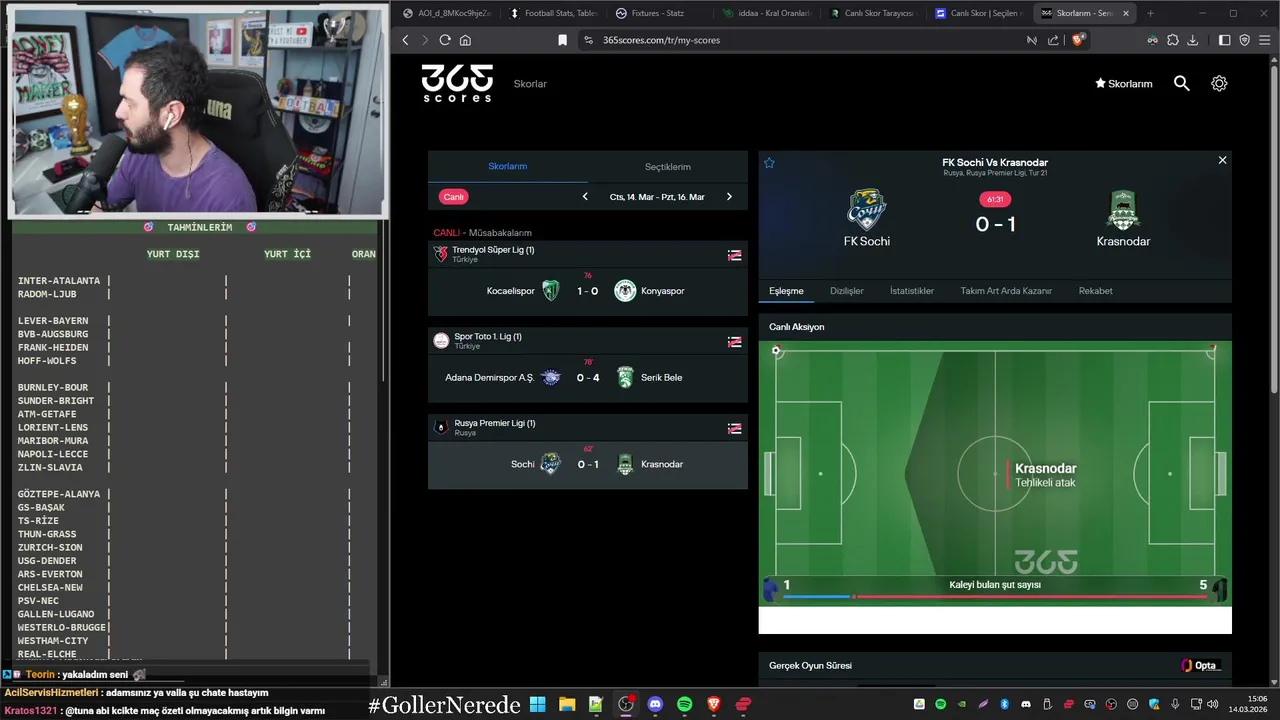Click the browser back arrow
Viewport: 1280px width, 720px height.
pos(405,40)
